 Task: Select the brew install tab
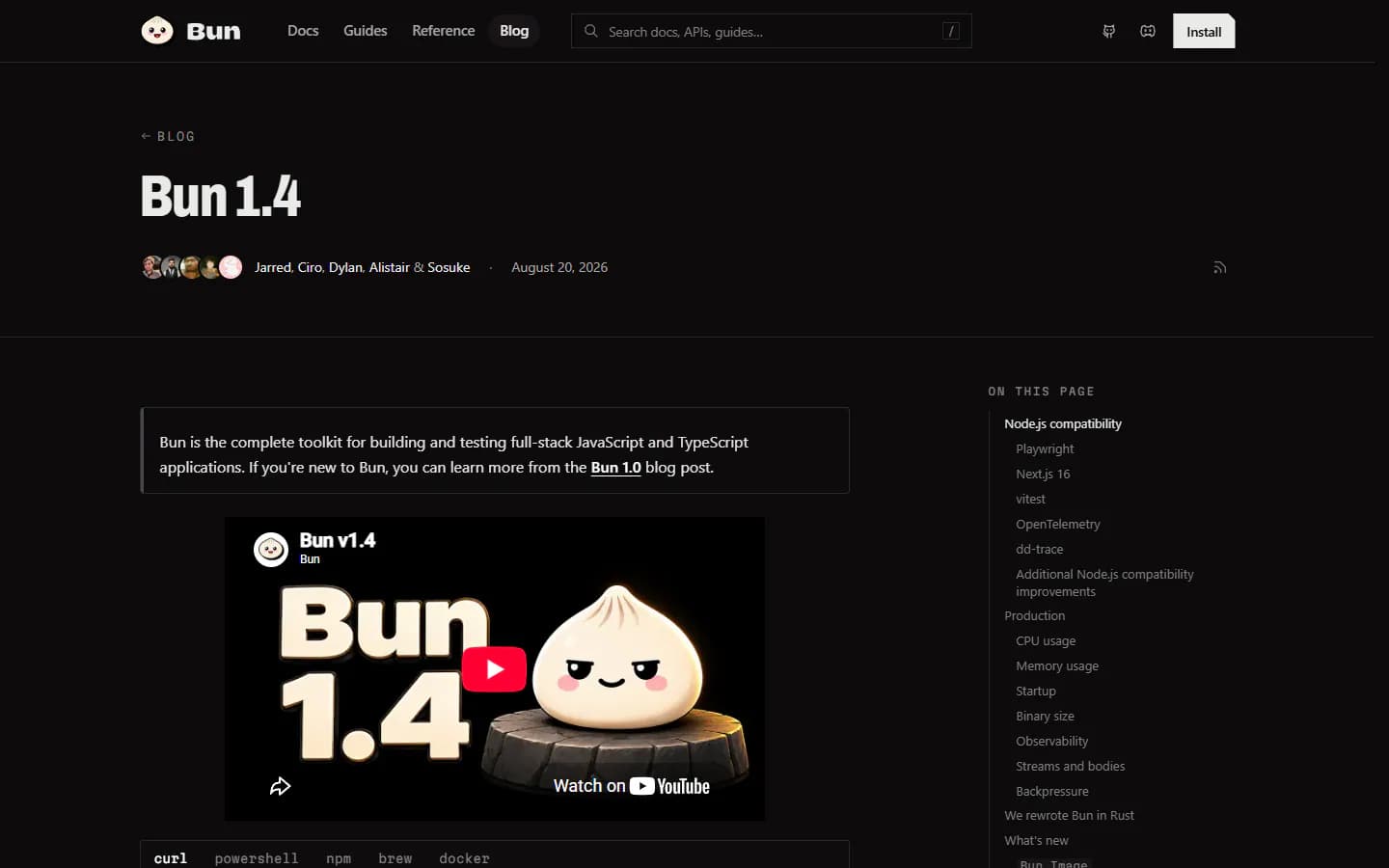(x=395, y=857)
